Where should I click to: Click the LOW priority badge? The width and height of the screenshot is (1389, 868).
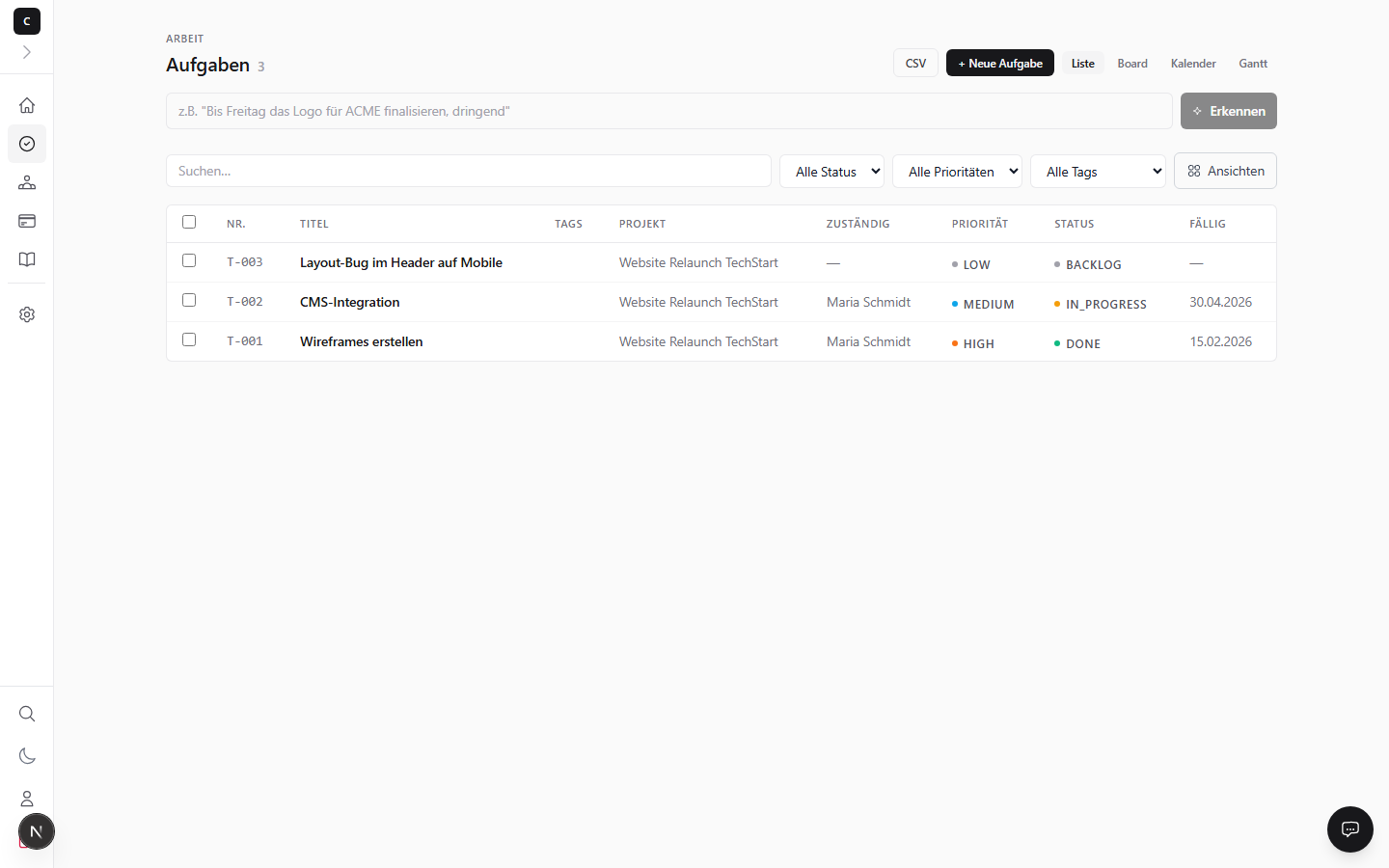click(971, 264)
